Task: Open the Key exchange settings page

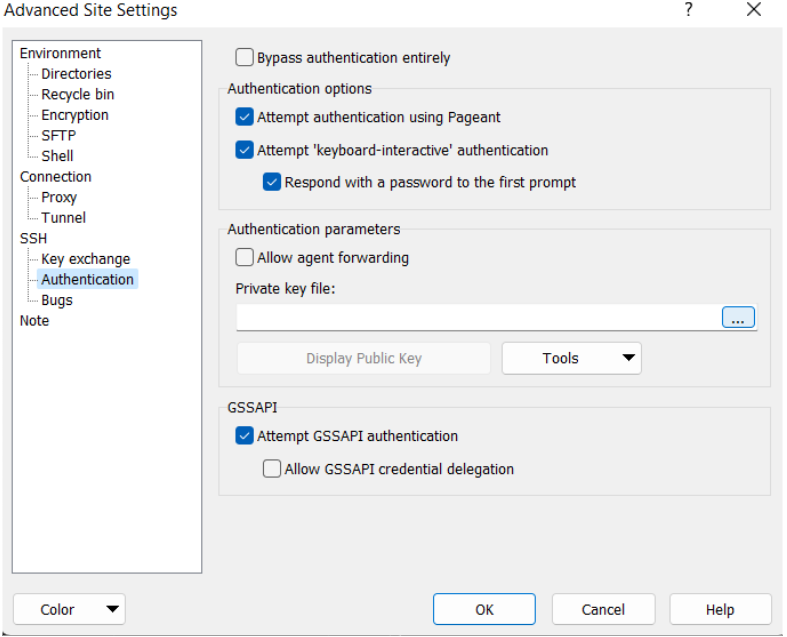Action: (86, 259)
